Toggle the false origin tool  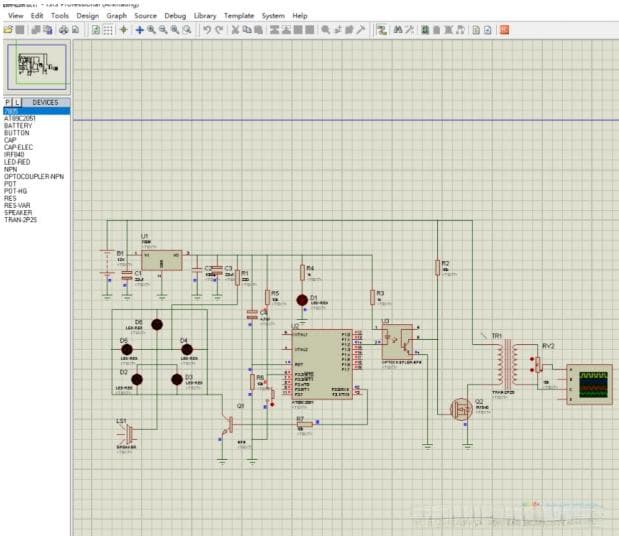click(x=124, y=30)
